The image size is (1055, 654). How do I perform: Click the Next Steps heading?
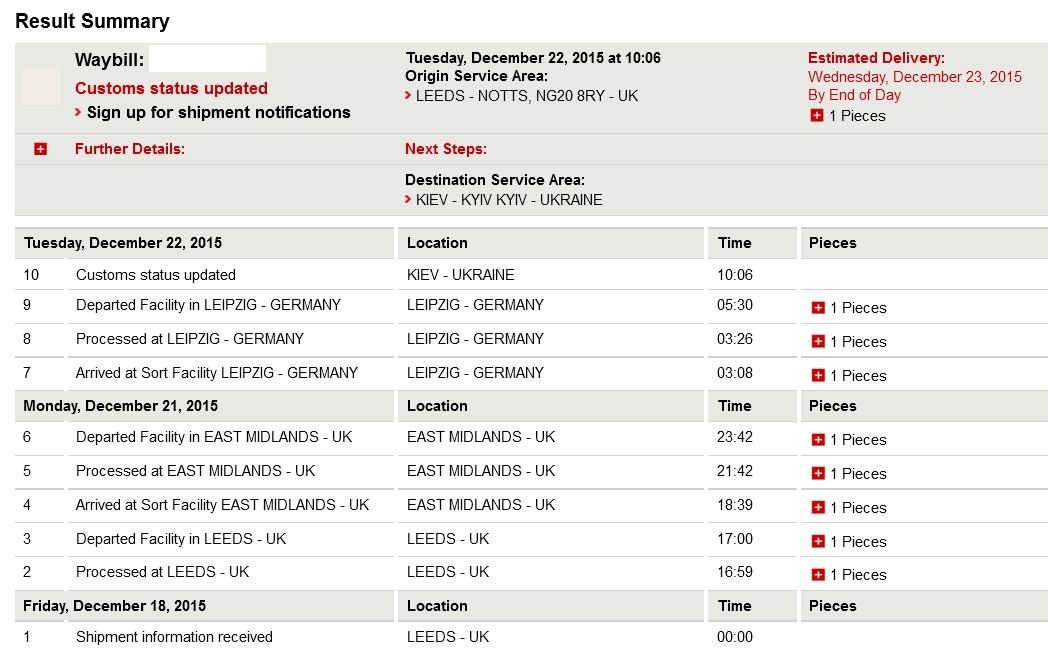[445, 149]
